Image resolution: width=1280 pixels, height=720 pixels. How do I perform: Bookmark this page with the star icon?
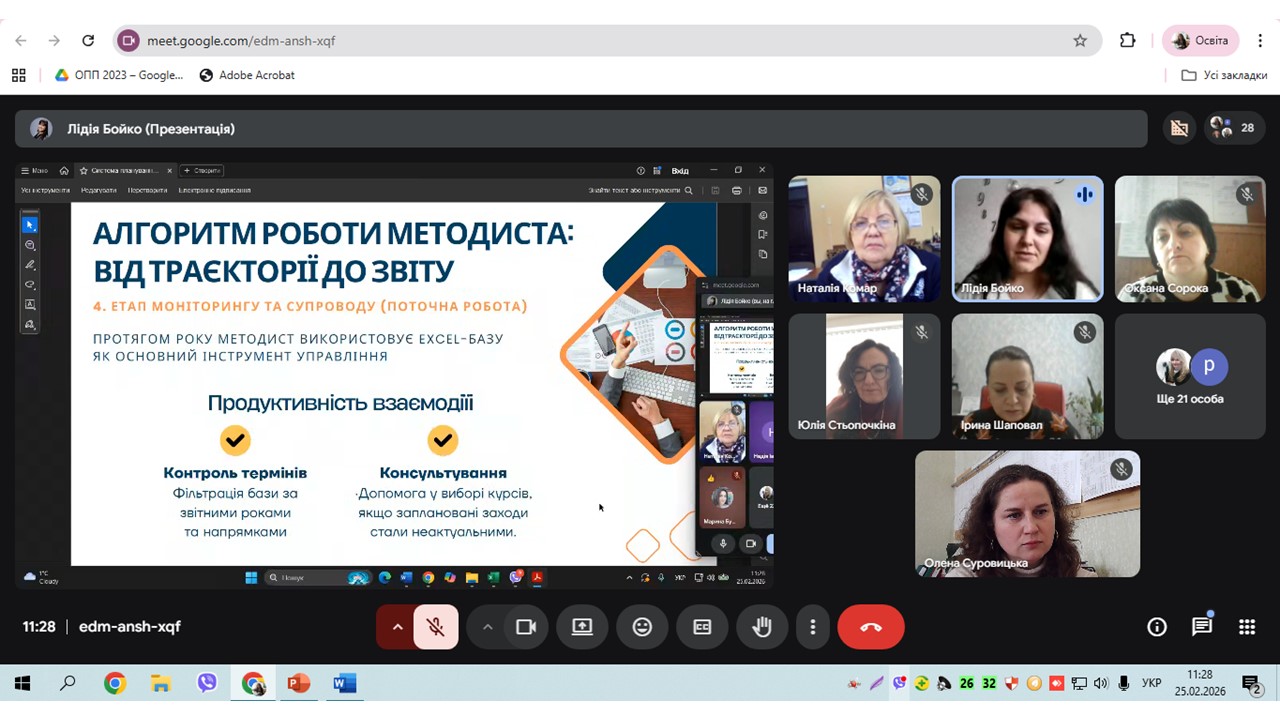point(1080,41)
